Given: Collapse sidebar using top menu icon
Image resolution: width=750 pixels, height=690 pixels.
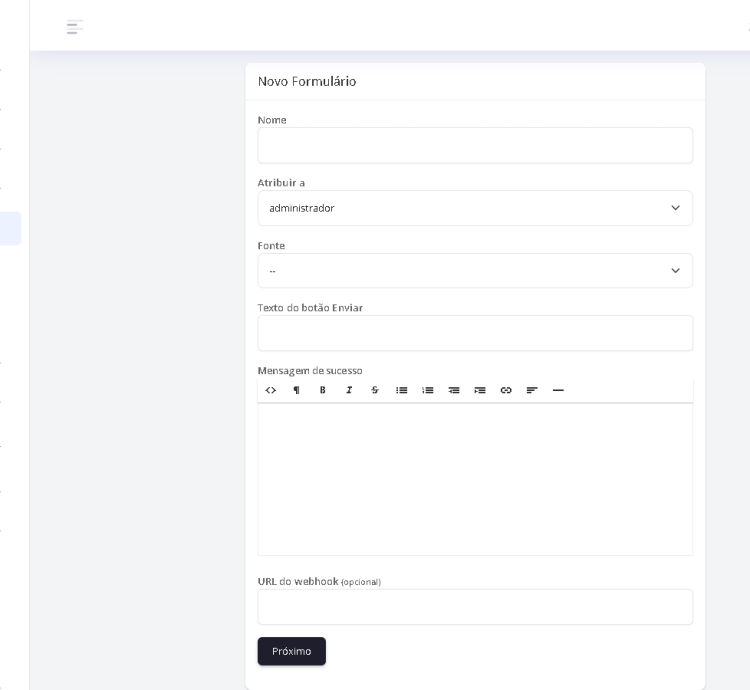Looking at the screenshot, I should pyautogui.click(x=75, y=27).
